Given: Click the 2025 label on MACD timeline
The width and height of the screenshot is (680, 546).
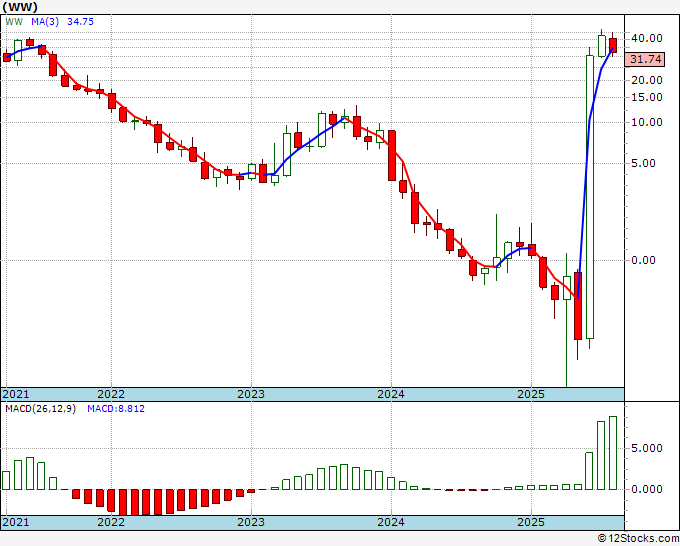Looking at the screenshot, I should (x=531, y=522).
